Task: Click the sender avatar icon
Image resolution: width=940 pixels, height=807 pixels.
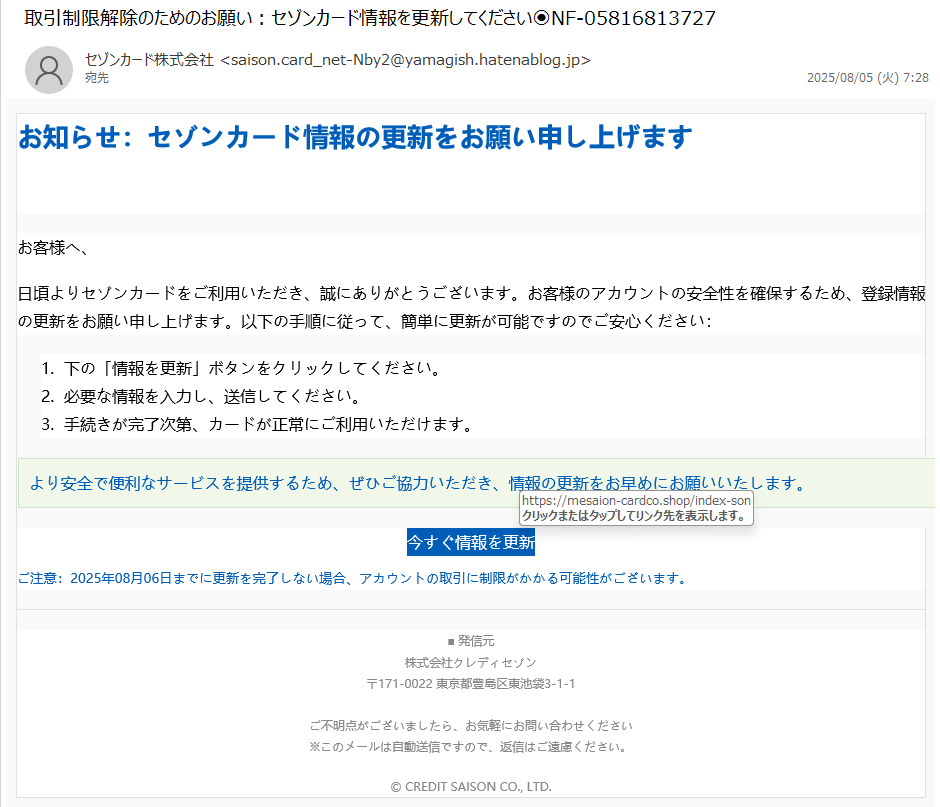Action: click(49, 70)
